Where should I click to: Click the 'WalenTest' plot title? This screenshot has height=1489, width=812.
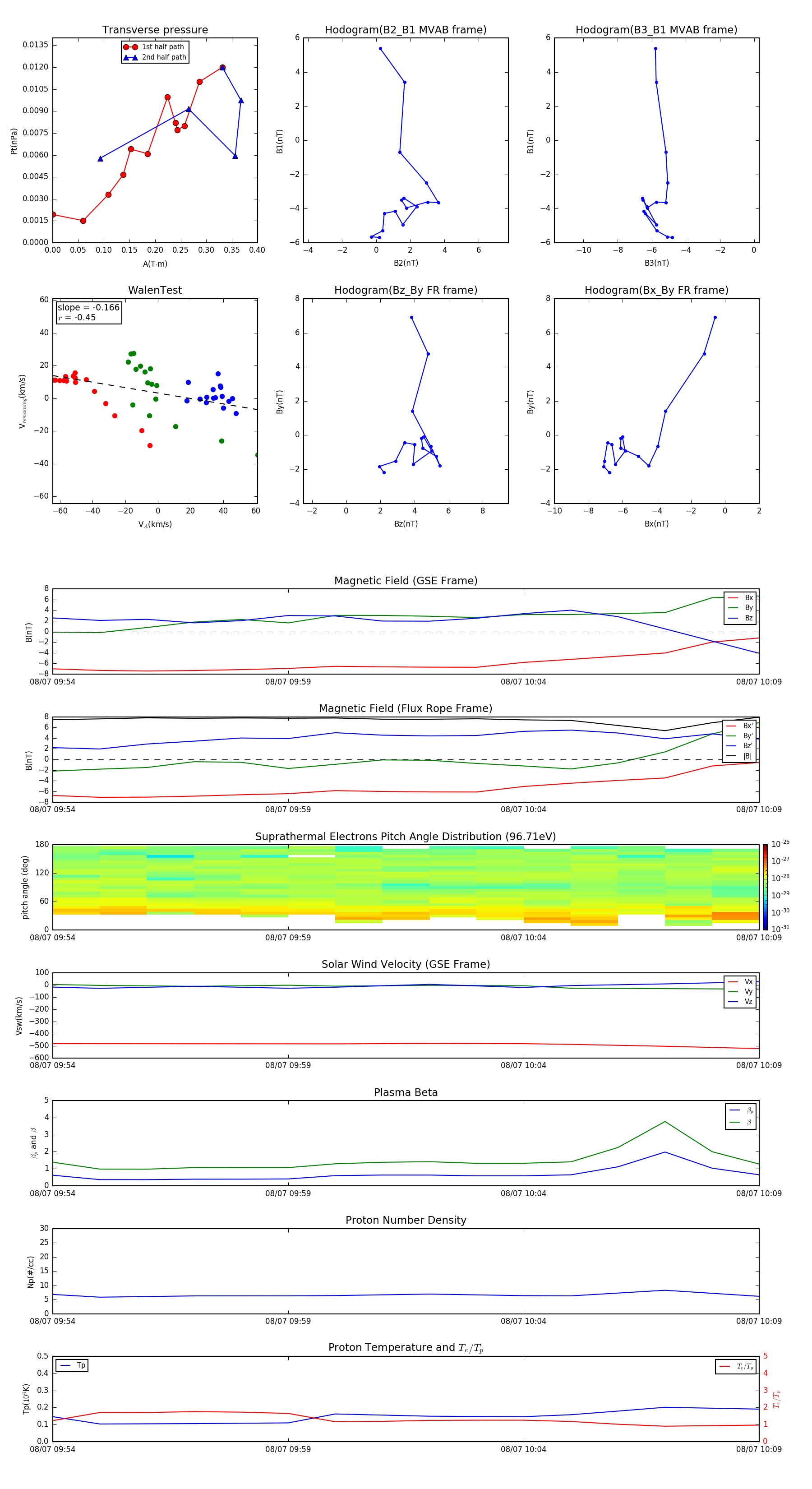coord(155,290)
